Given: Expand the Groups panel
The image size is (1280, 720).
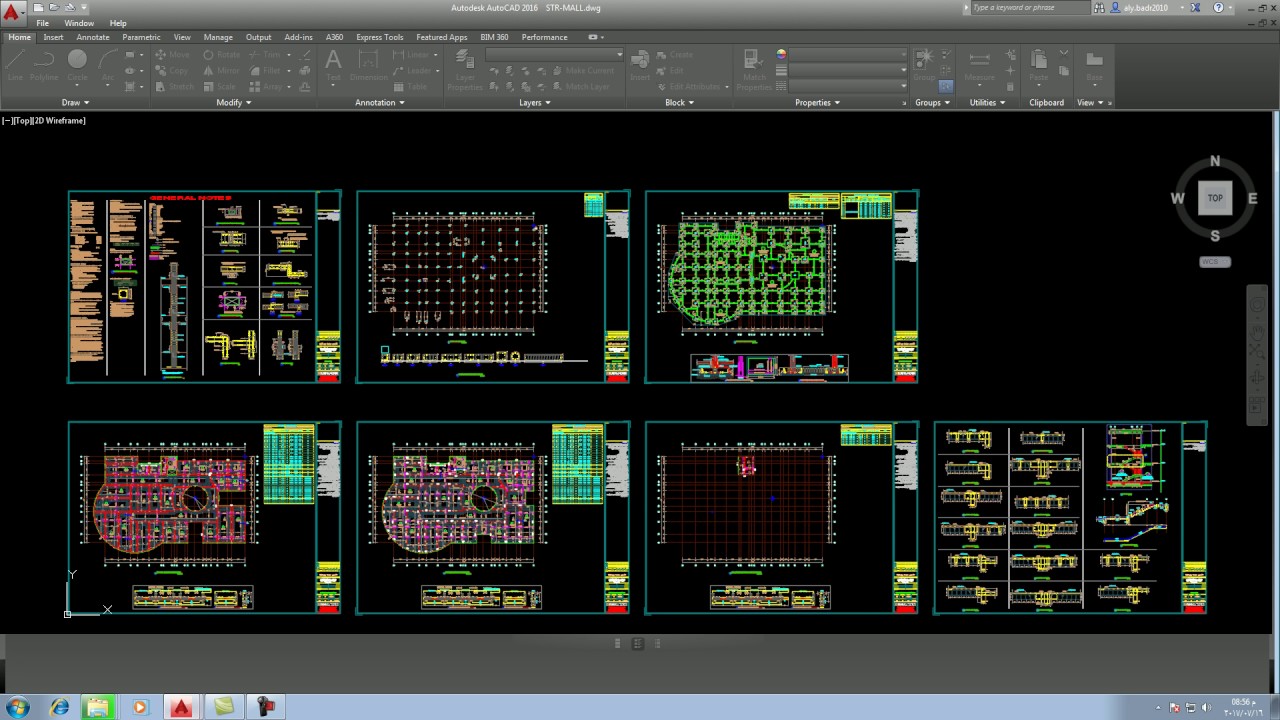Looking at the screenshot, I should tap(932, 102).
